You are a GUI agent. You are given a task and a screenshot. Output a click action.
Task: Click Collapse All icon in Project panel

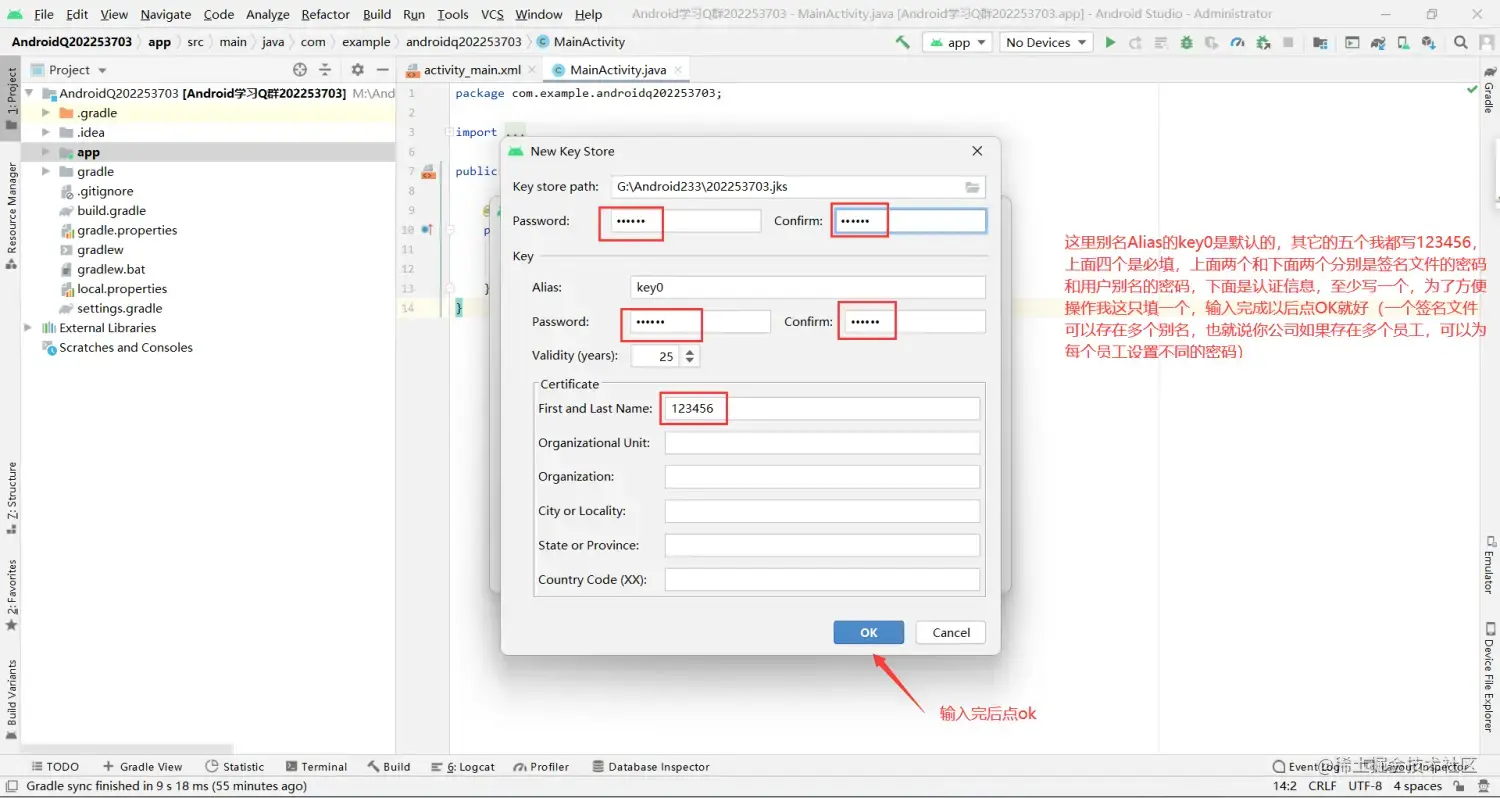coord(325,70)
